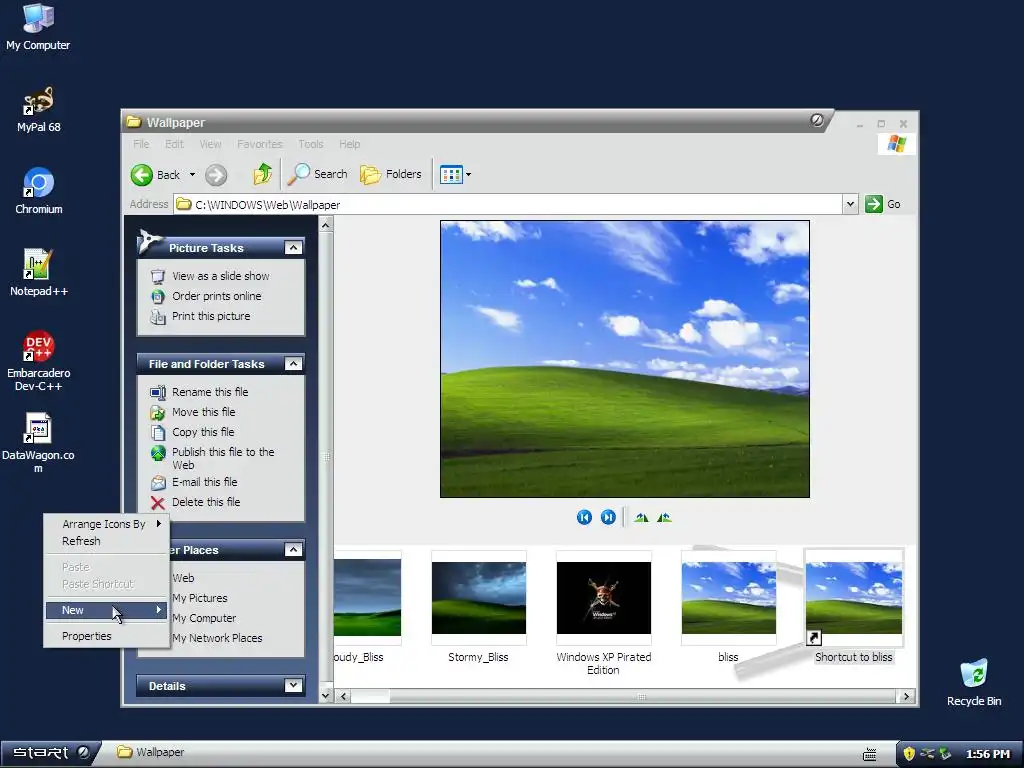Click task pane scroll down arrow

[326, 696]
